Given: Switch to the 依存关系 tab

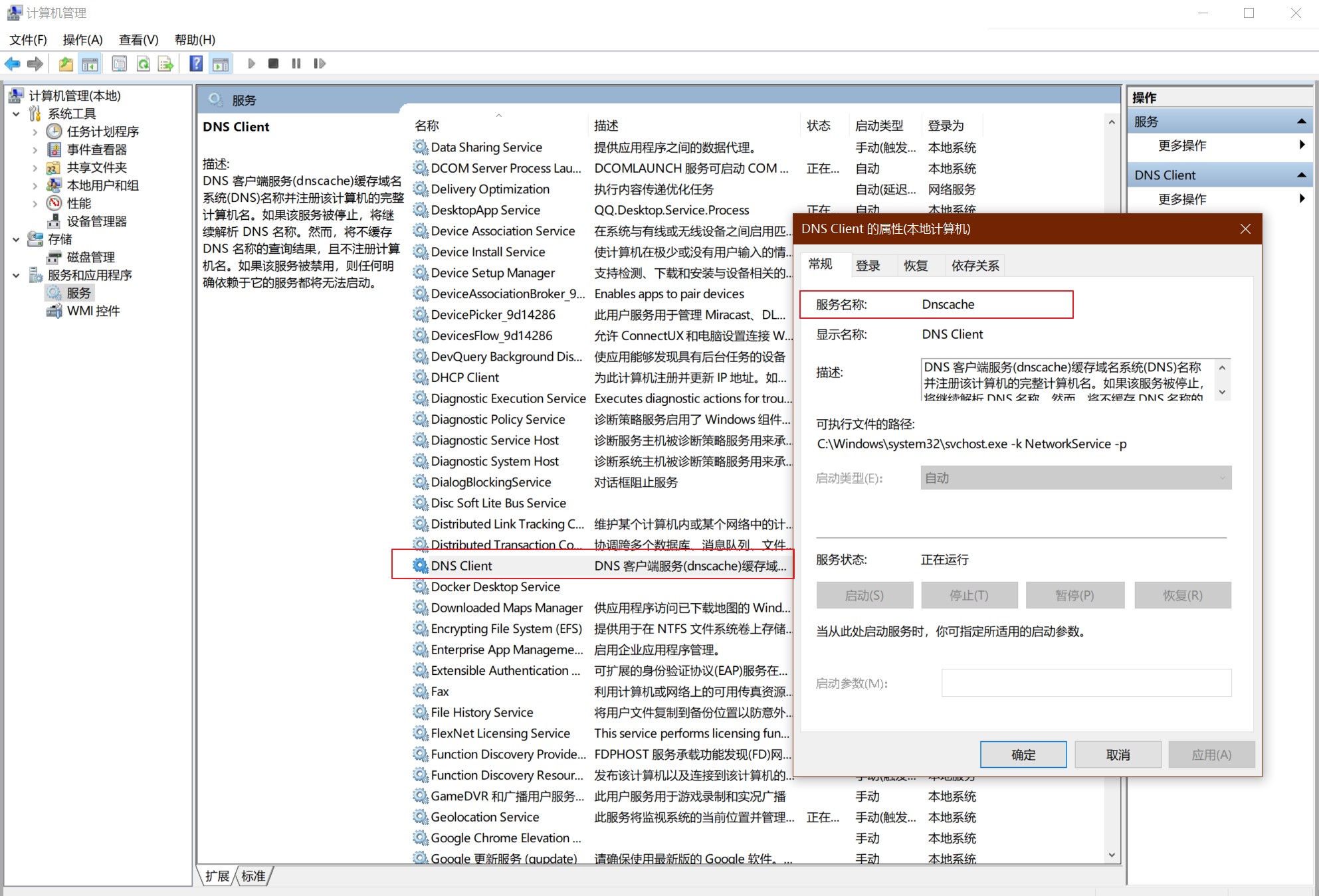Looking at the screenshot, I should click(974, 265).
